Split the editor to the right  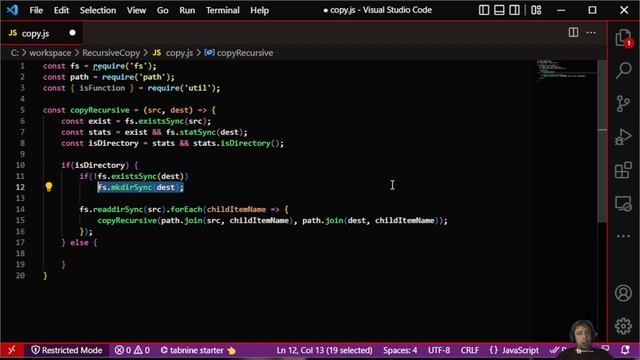point(573,32)
